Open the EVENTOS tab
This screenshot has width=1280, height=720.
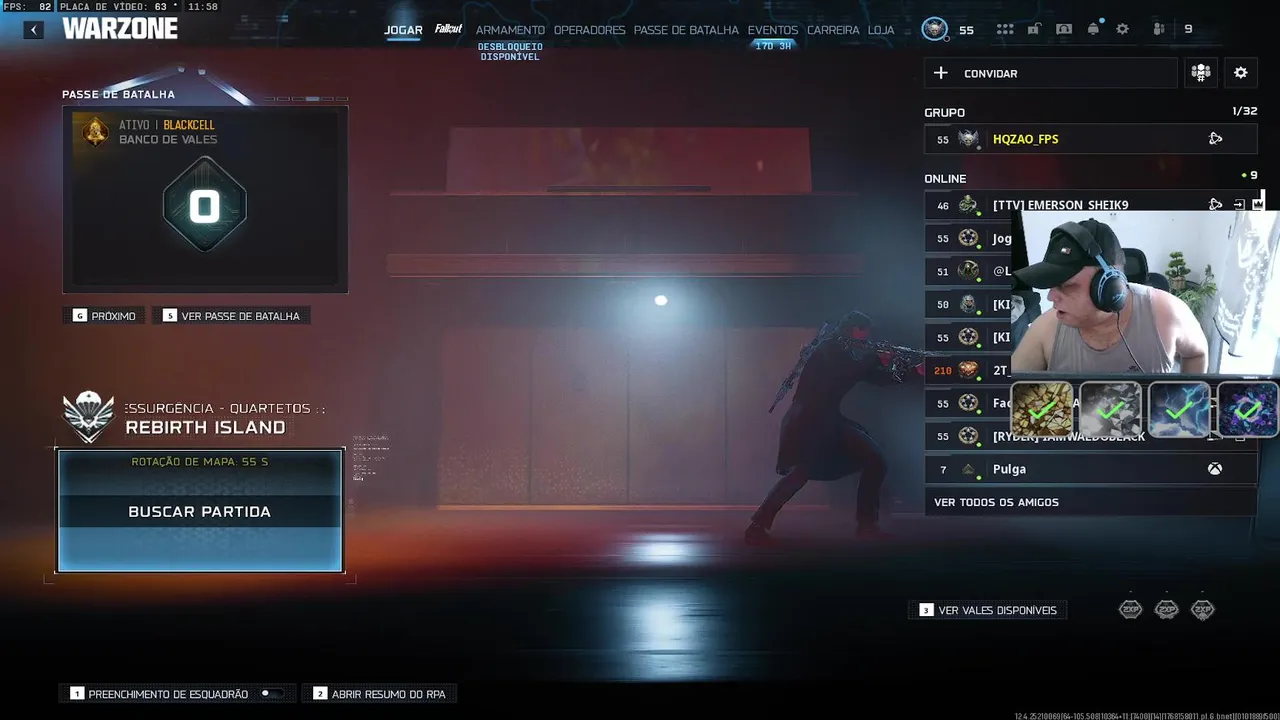click(773, 30)
